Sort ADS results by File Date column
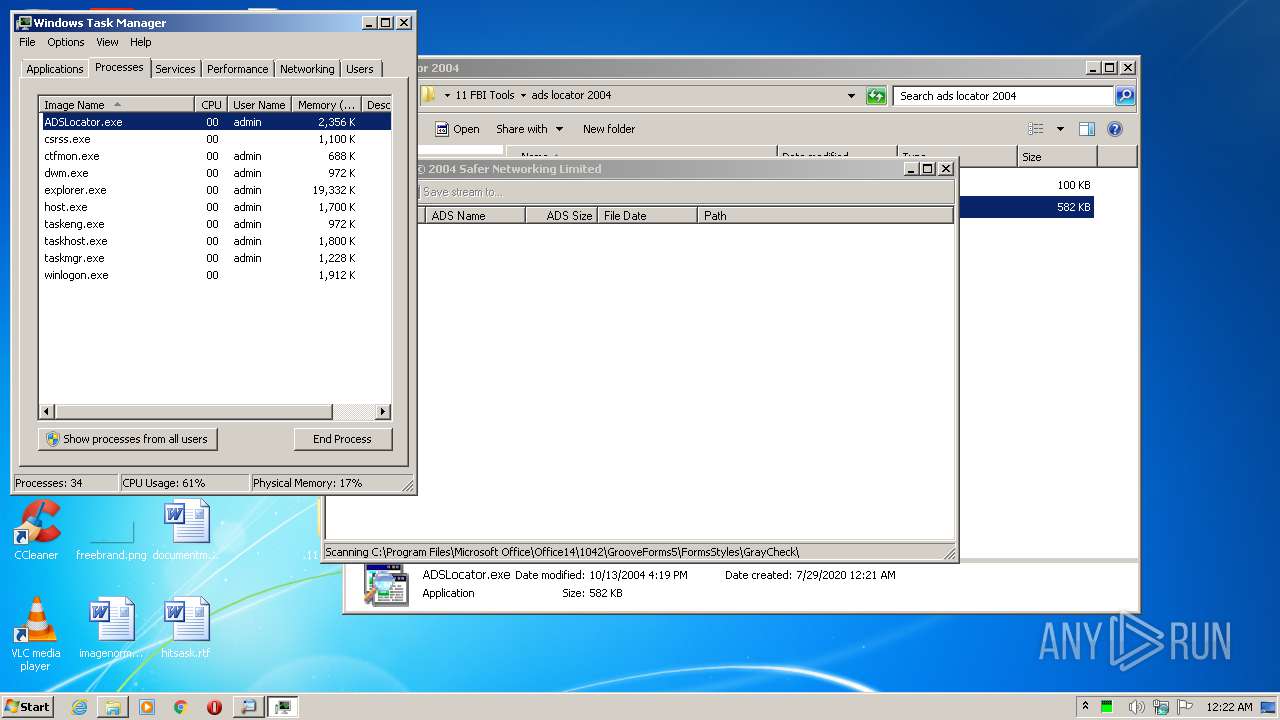 [647, 215]
